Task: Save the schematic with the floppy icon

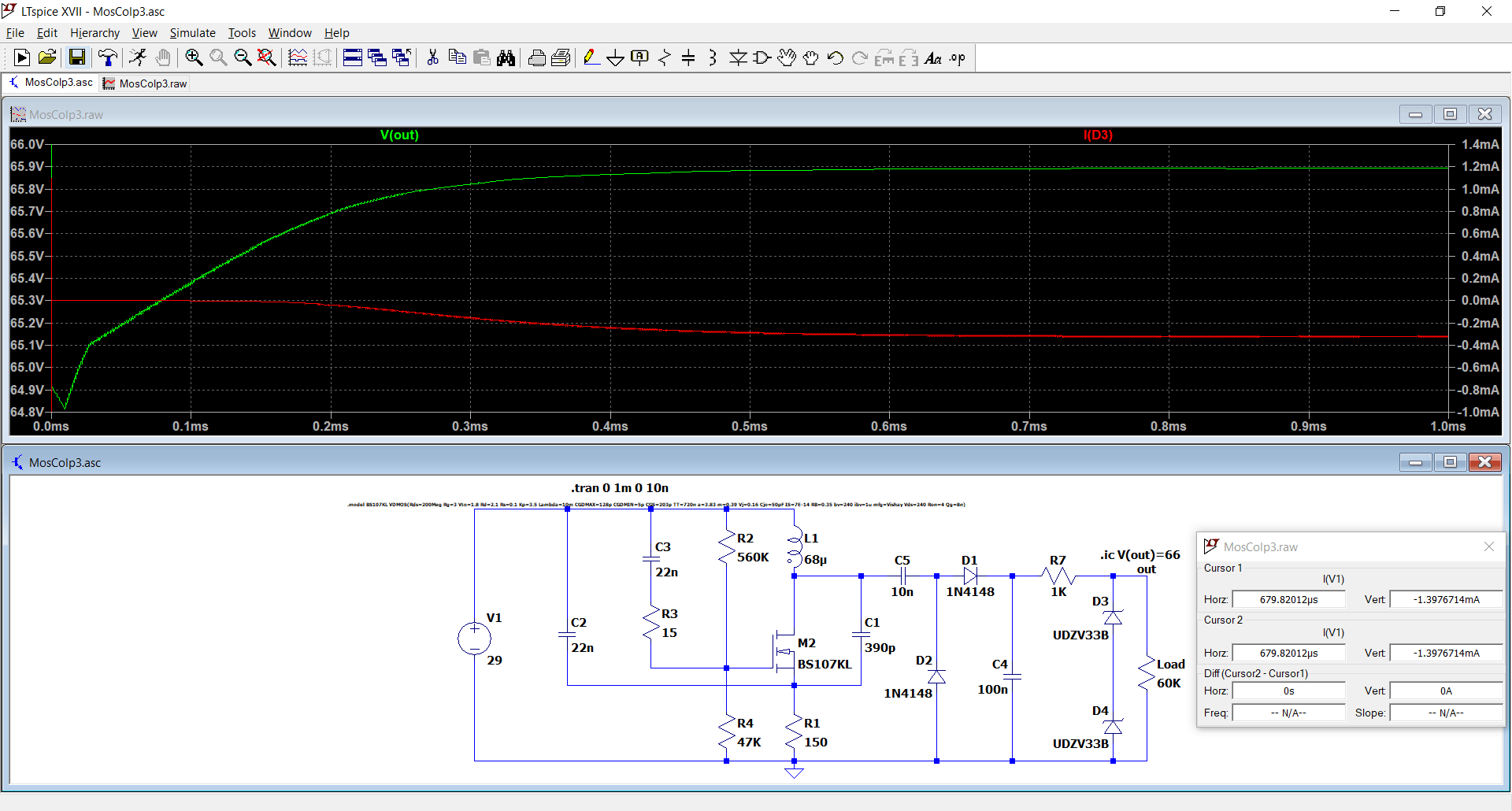Action: click(x=76, y=57)
